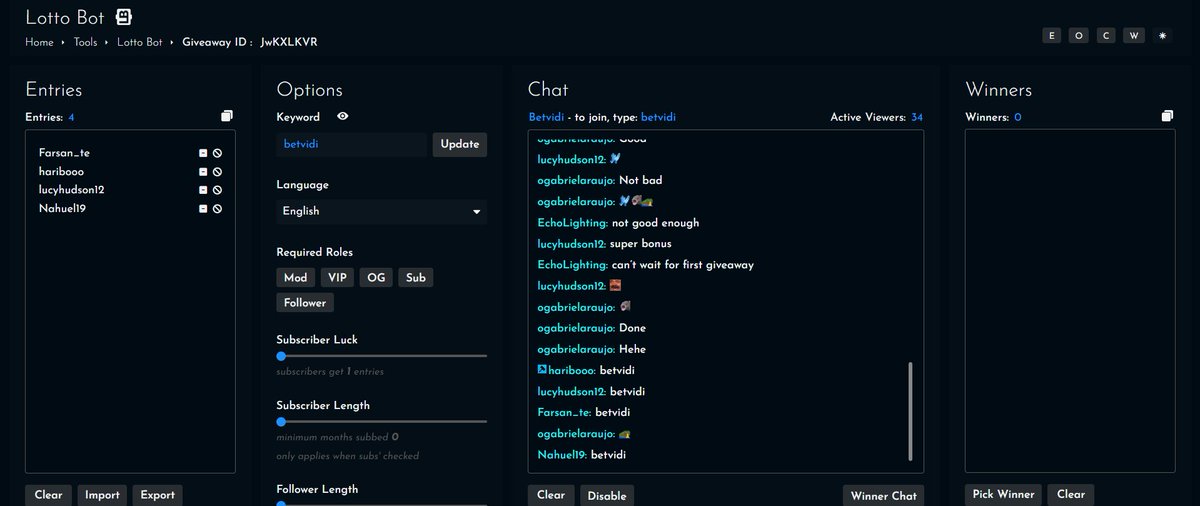Open Winner Chat

[x=883, y=495]
